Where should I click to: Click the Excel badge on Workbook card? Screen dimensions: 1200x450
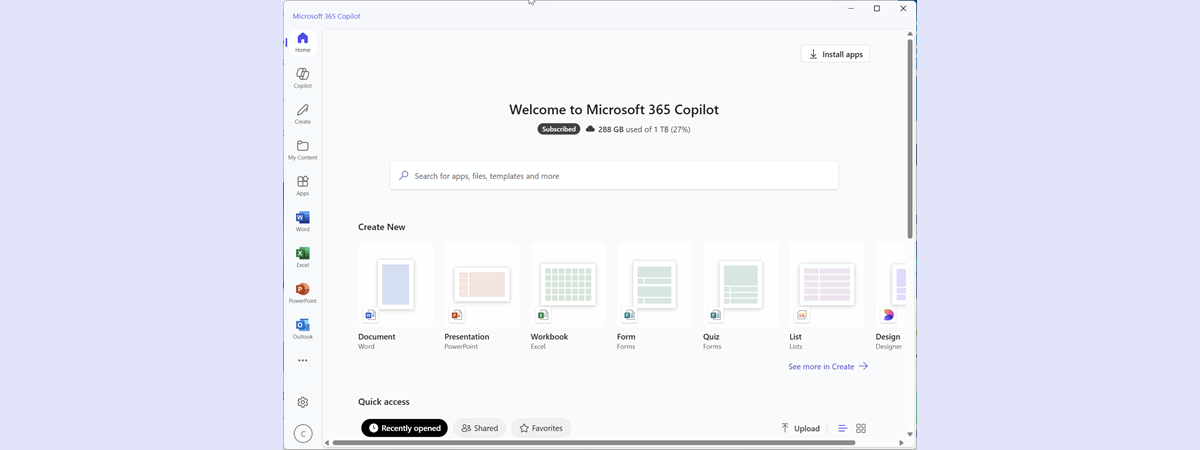[543, 315]
